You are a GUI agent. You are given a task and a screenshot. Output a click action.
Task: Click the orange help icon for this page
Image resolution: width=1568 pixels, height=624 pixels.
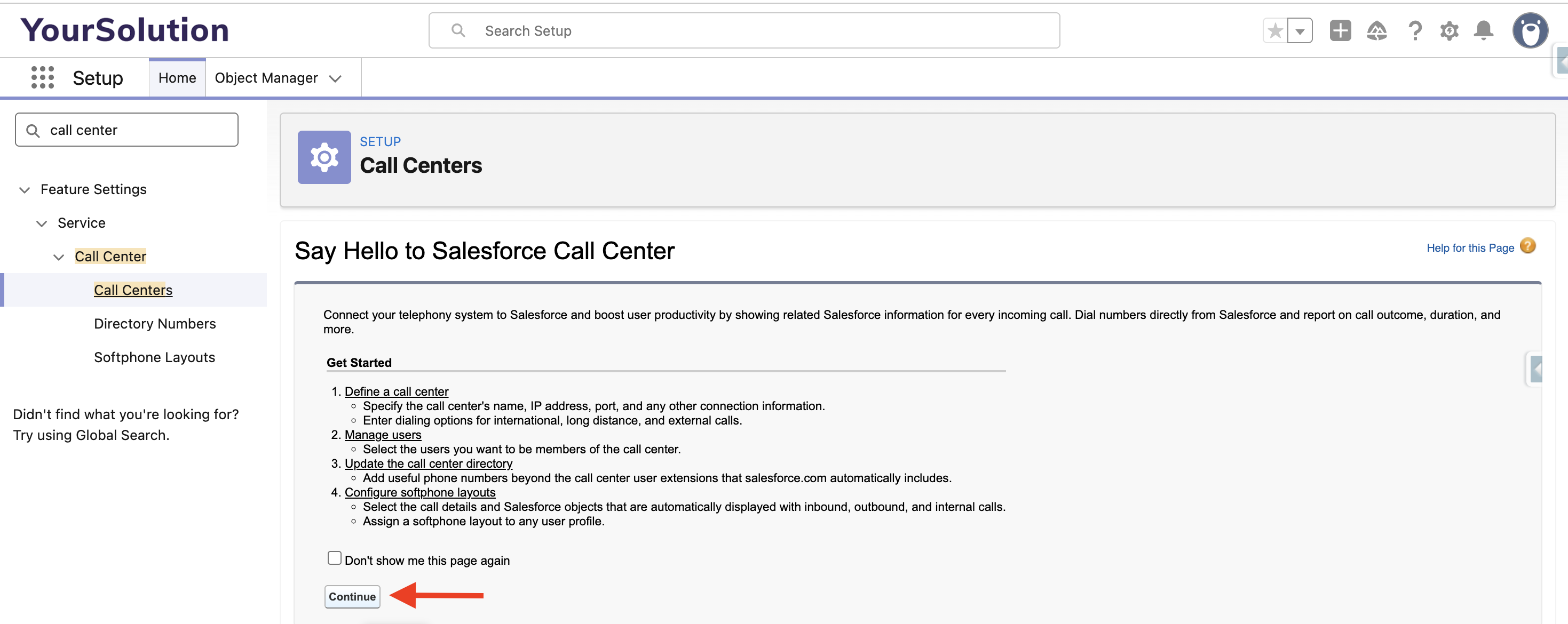pyautogui.click(x=1527, y=246)
